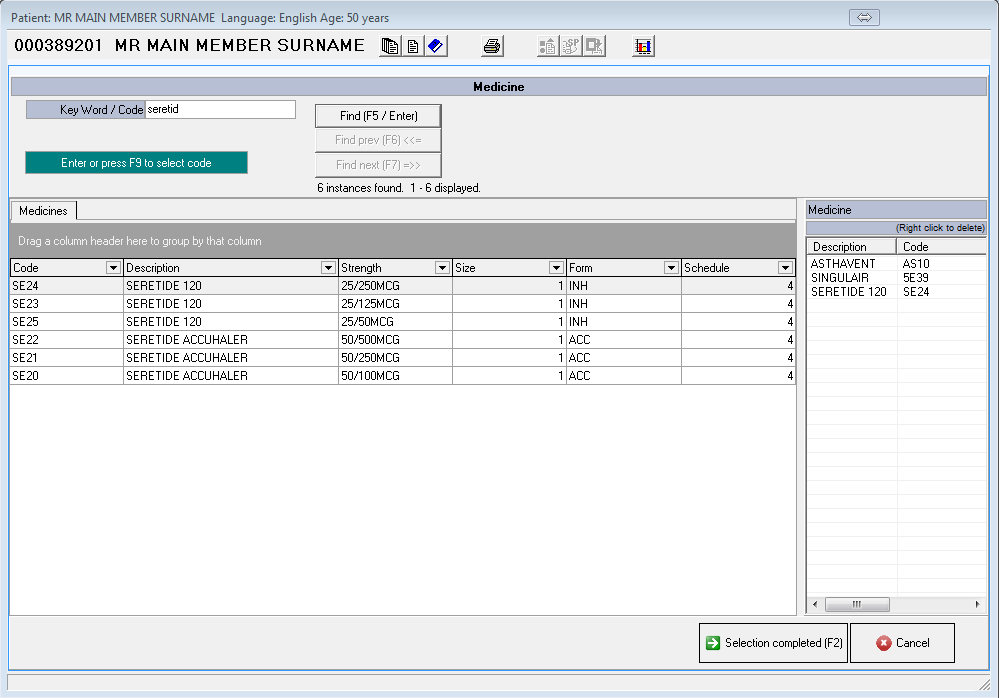Open the bar chart icon

coord(643,46)
